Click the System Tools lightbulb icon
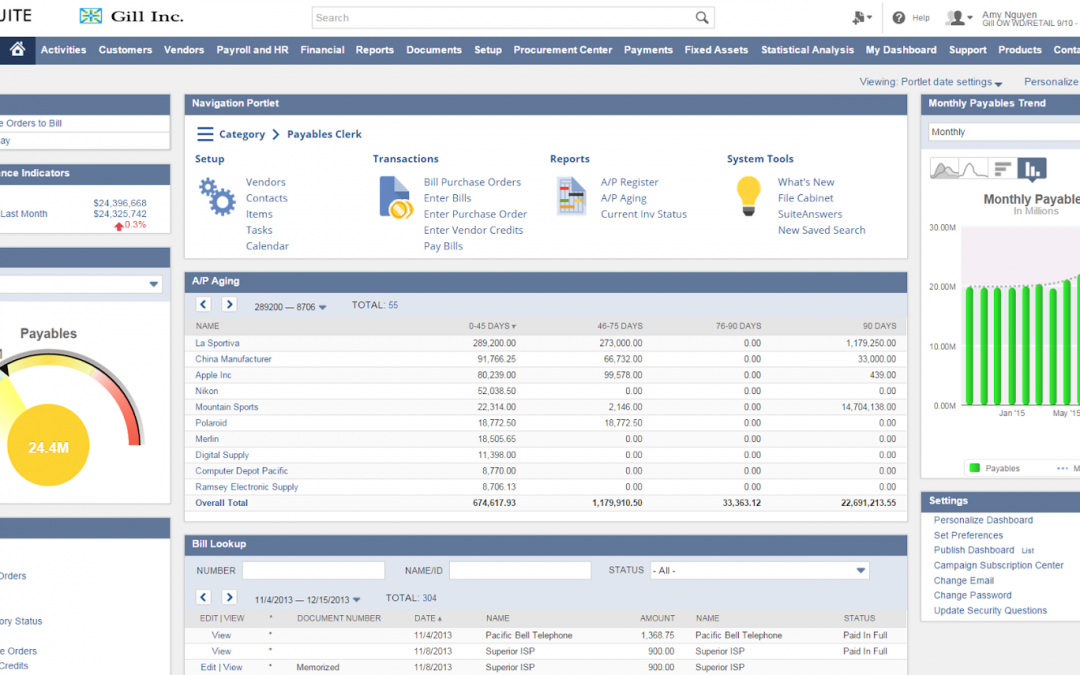Viewport: 1080px width, 675px height. (749, 196)
